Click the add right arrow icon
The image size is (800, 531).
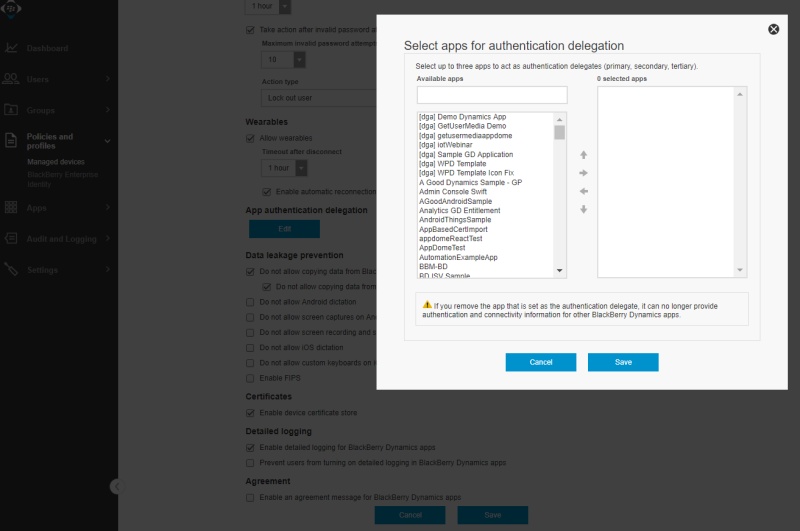[584, 173]
